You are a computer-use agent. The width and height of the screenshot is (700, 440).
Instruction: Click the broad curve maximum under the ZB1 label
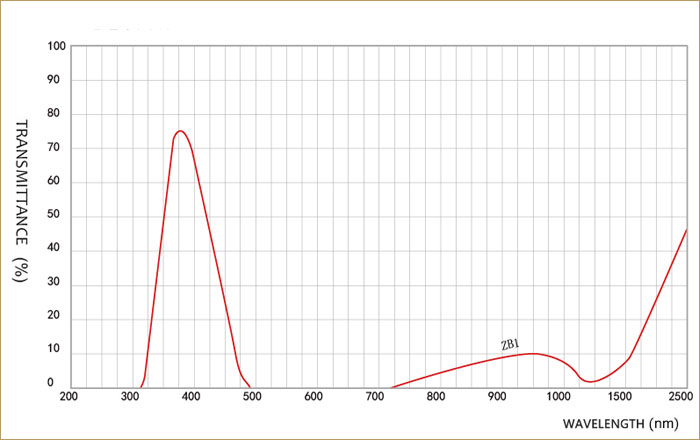(535, 353)
